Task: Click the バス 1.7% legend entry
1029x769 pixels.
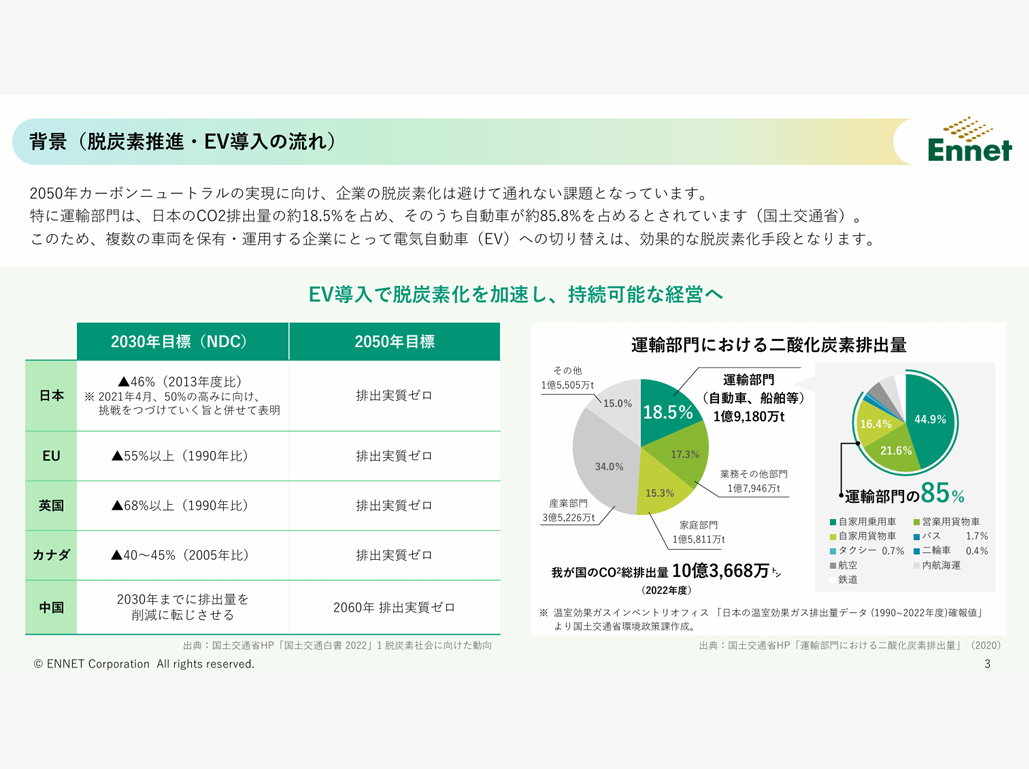Action: [x=950, y=536]
